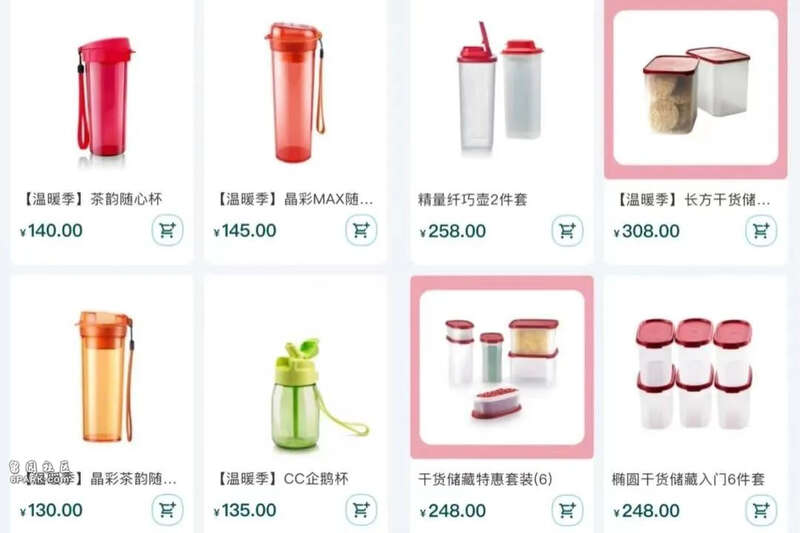Add 干货储藏特惠套装(6) to cart

pyautogui.click(x=567, y=510)
